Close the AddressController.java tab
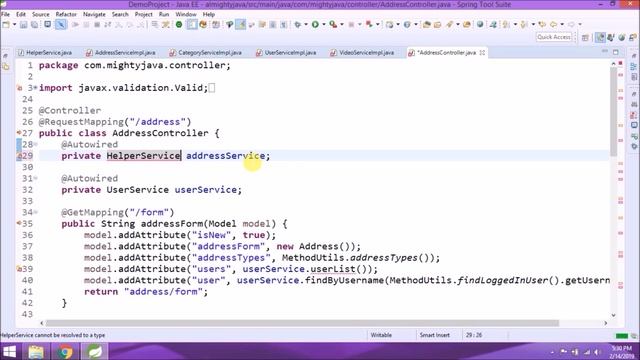The width and height of the screenshot is (640, 360). pyautogui.click(x=482, y=53)
